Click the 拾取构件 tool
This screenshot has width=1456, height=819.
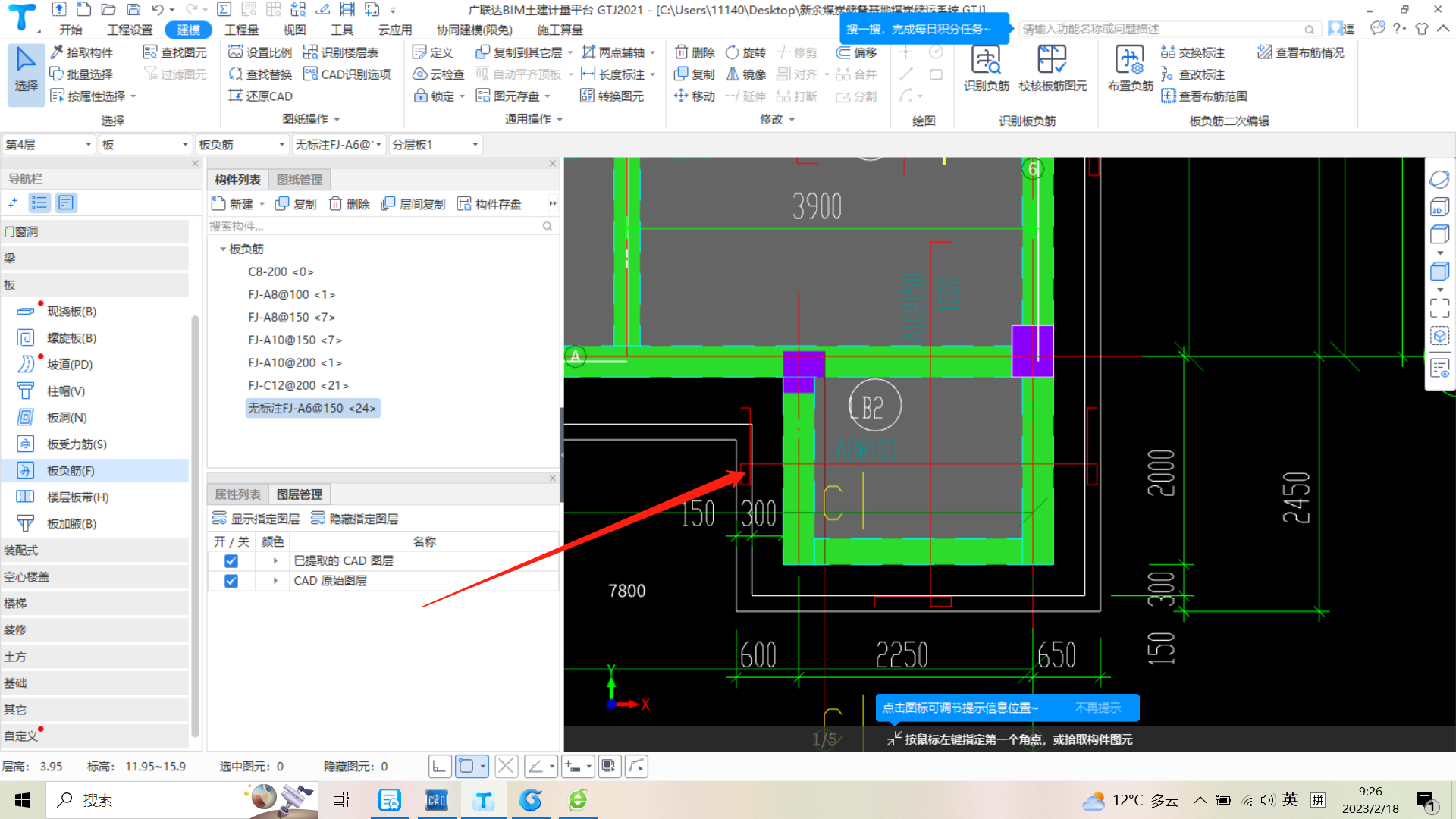(x=82, y=52)
